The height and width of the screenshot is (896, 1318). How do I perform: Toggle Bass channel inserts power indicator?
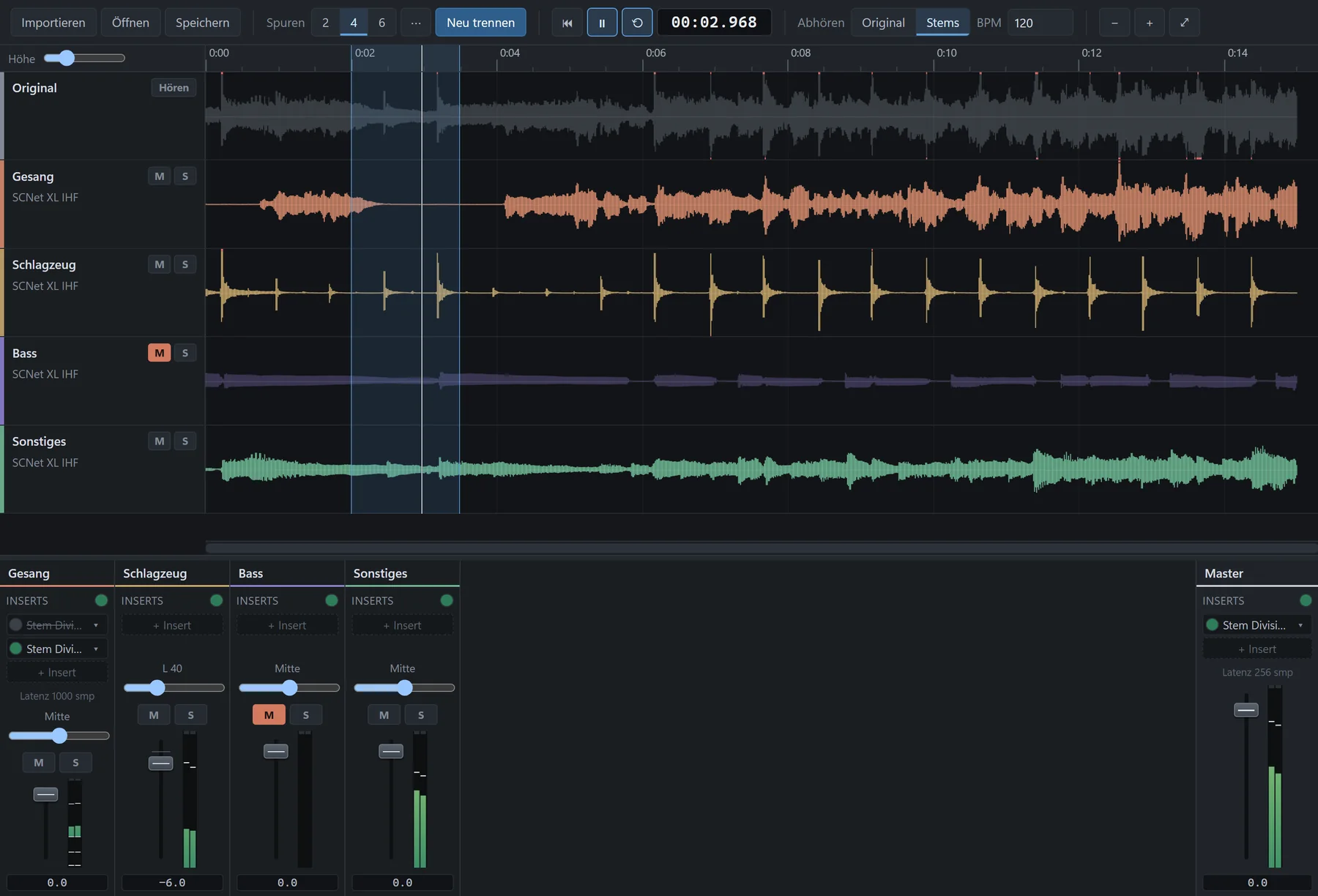[332, 600]
